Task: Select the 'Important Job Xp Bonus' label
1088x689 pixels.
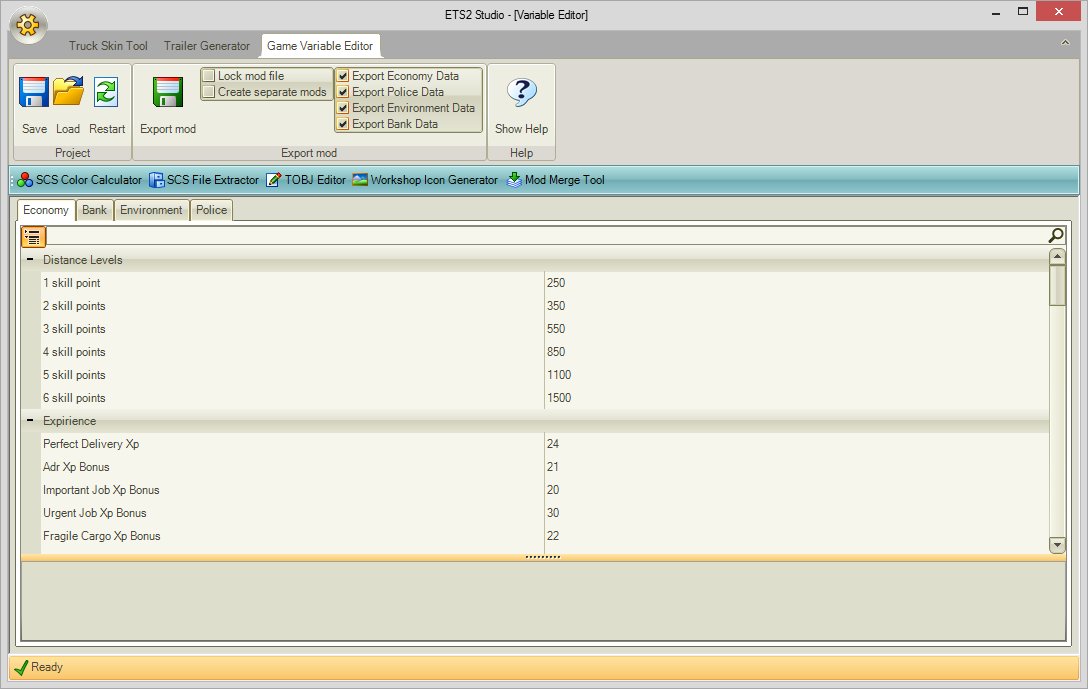Action: pyautogui.click(x=101, y=490)
